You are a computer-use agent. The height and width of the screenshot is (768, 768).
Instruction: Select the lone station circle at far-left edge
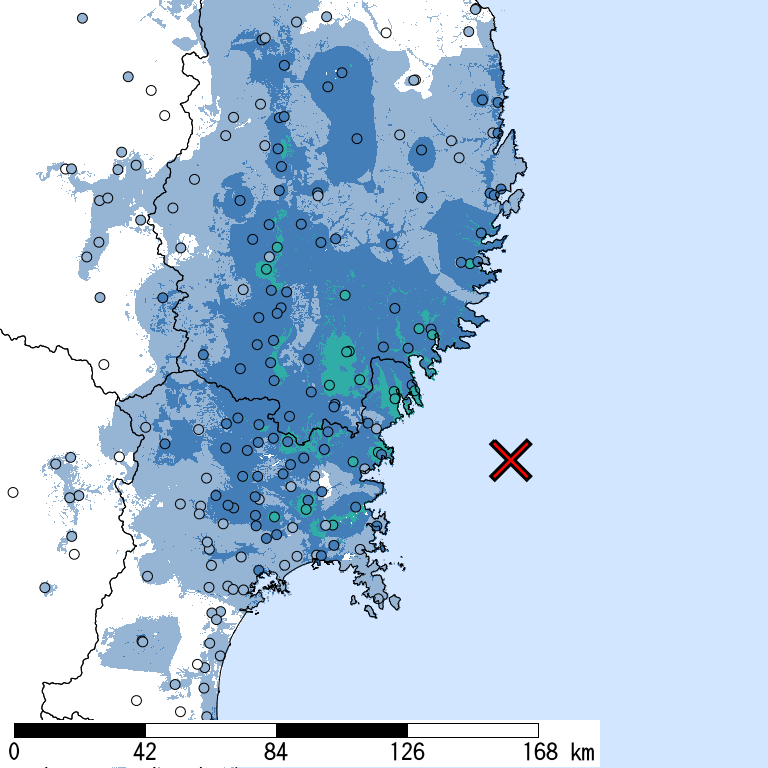[x=13, y=492]
